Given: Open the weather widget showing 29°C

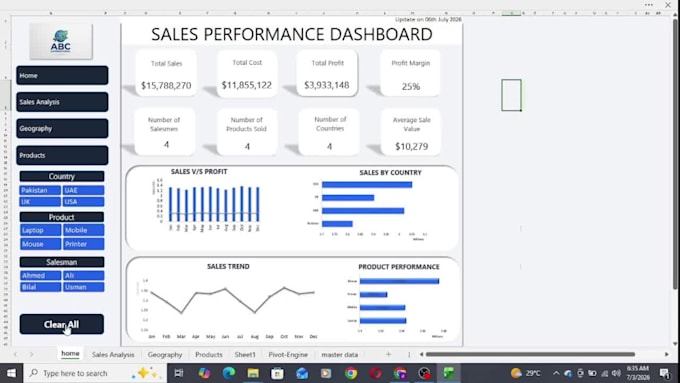Looking at the screenshot, I should point(526,373).
